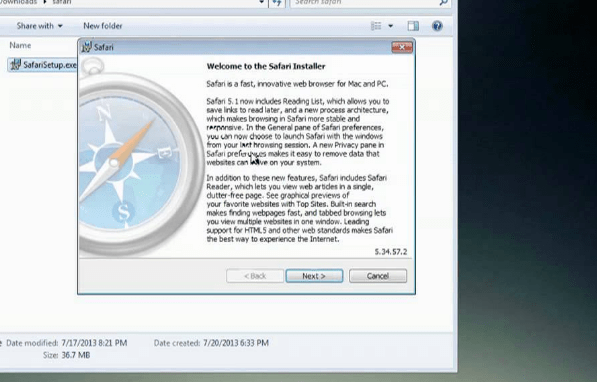Open the Share with dropdown in Explorer
597x382 pixels.
(x=39, y=26)
